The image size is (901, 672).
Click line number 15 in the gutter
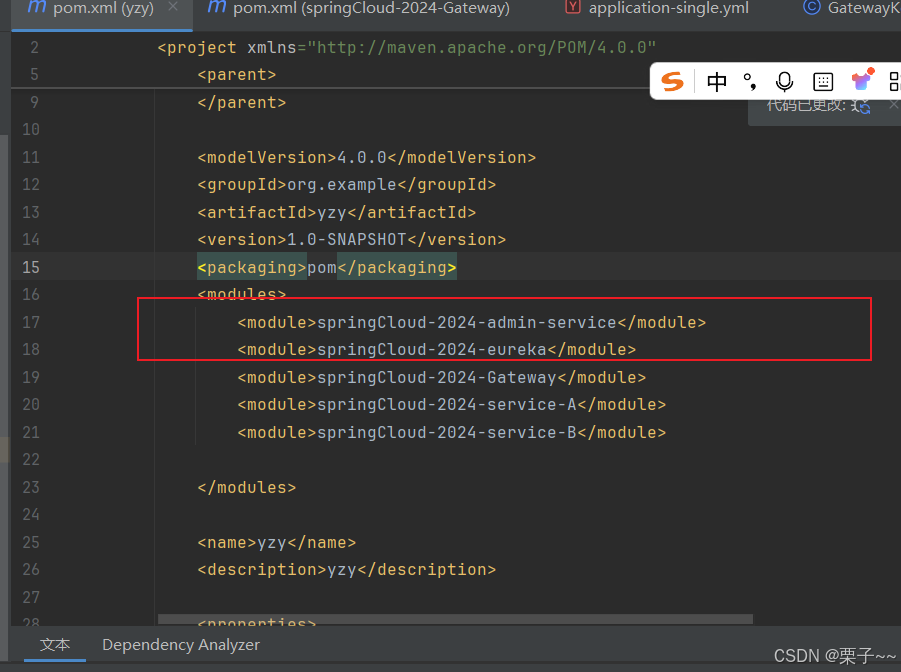[30, 267]
